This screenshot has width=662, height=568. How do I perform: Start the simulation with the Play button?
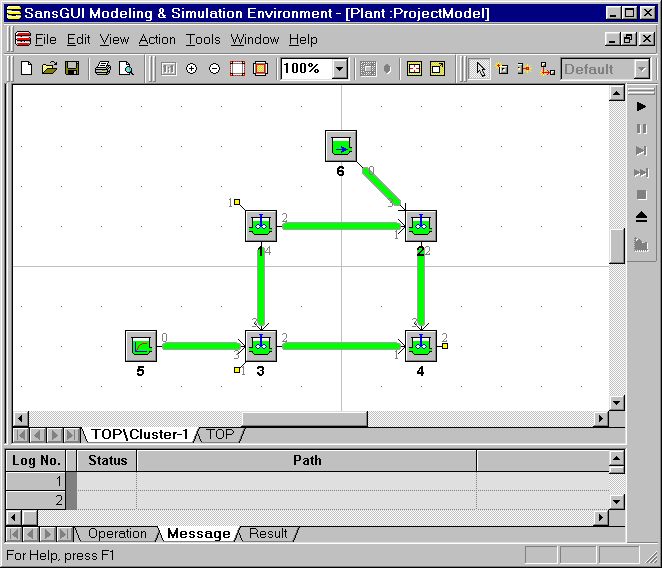tap(641, 106)
